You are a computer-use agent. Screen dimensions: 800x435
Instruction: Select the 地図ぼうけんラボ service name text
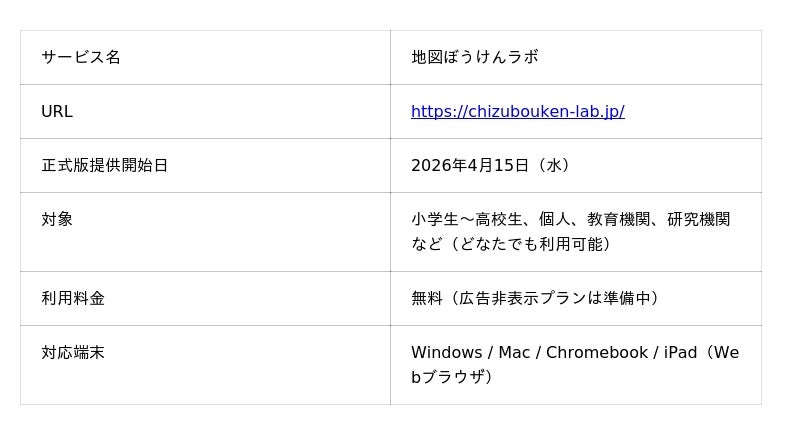[x=474, y=58]
